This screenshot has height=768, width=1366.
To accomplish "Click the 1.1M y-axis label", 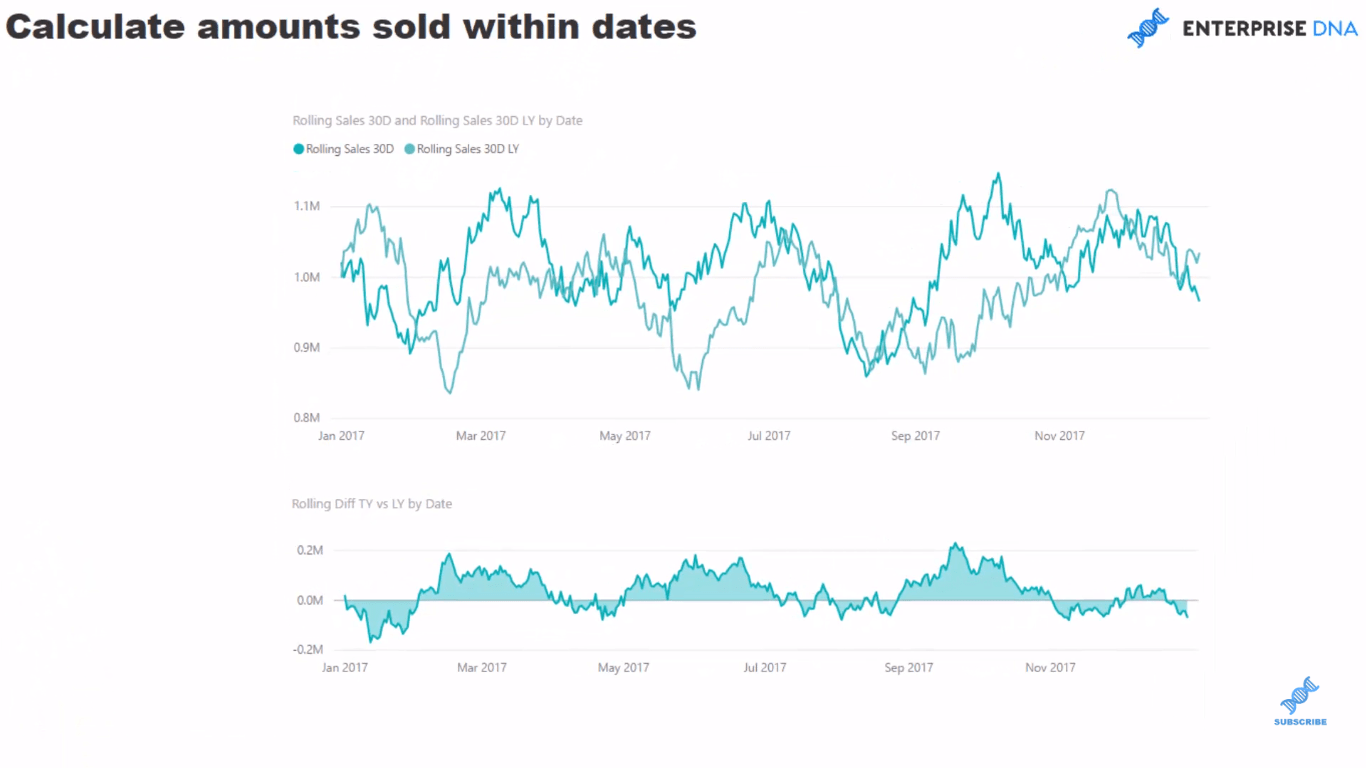I will tap(306, 206).
